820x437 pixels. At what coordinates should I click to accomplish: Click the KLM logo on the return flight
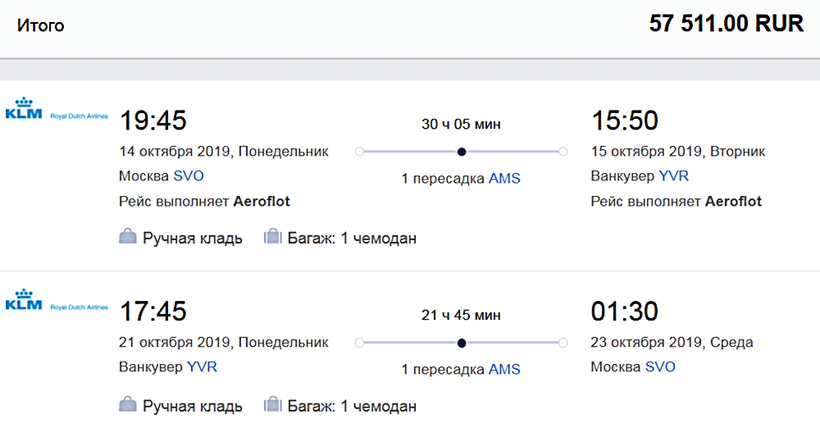click(x=57, y=302)
